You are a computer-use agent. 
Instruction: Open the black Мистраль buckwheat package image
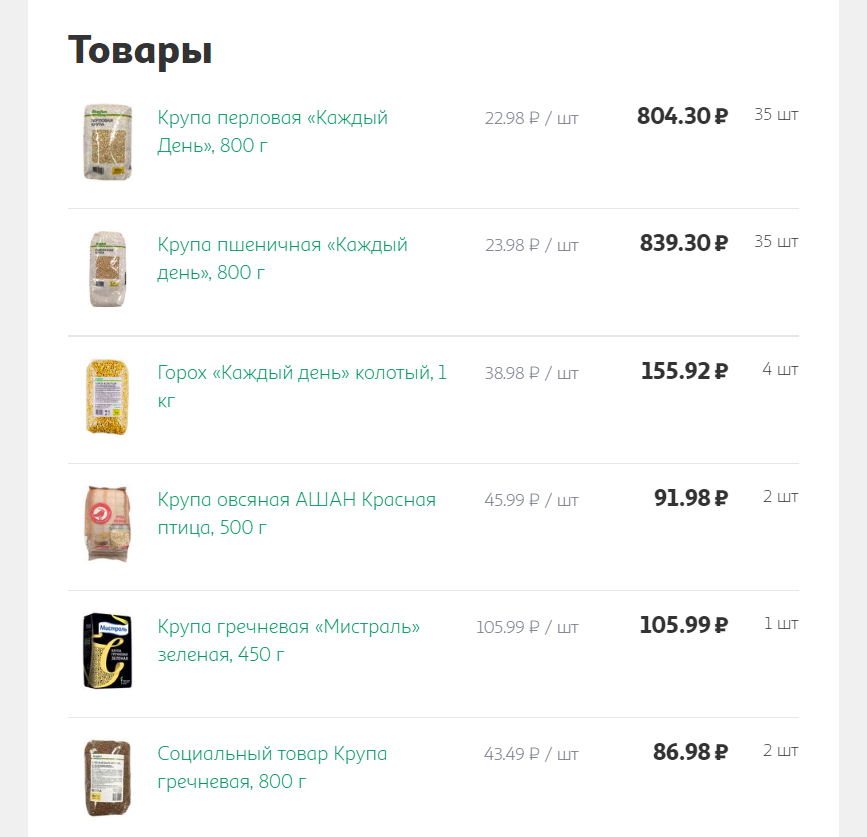pos(107,650)
